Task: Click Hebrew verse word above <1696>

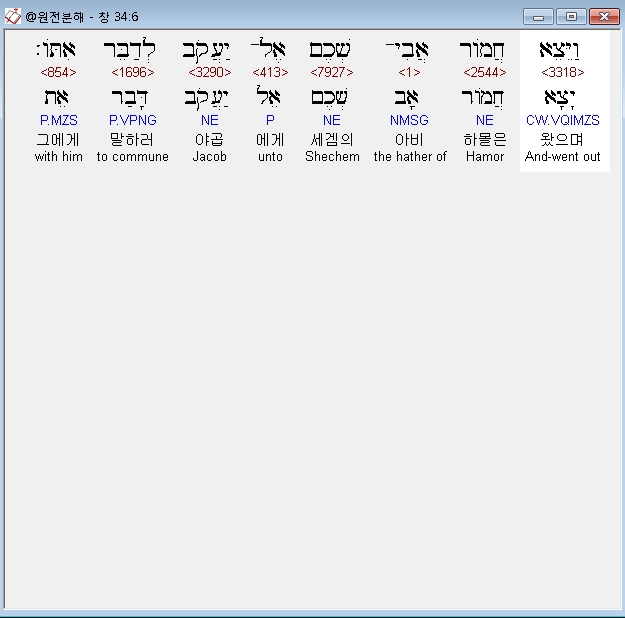Action: [x=130, y=51]
